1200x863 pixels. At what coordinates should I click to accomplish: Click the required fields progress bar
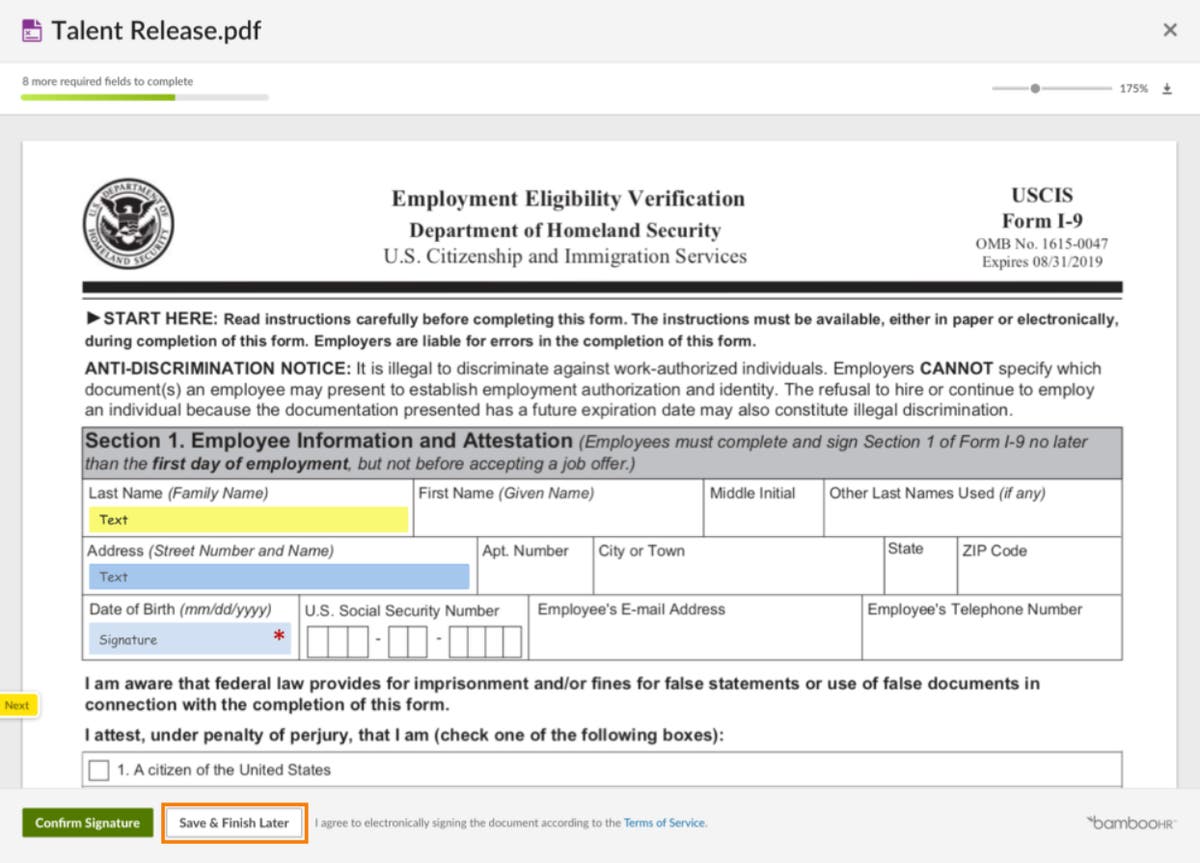click(x=145, y=98)
